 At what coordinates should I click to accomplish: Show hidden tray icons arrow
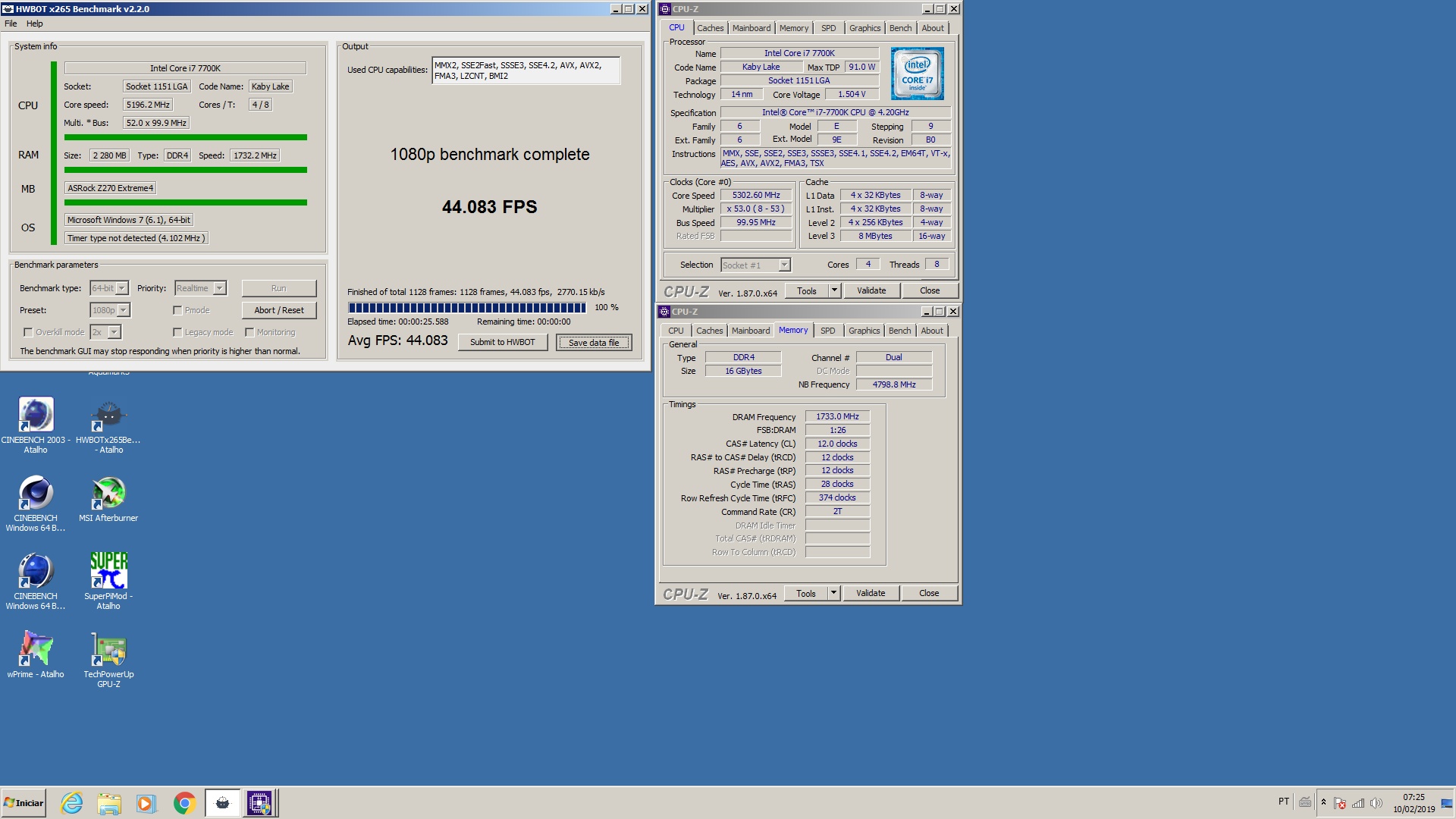click(x=1324, y=802)
